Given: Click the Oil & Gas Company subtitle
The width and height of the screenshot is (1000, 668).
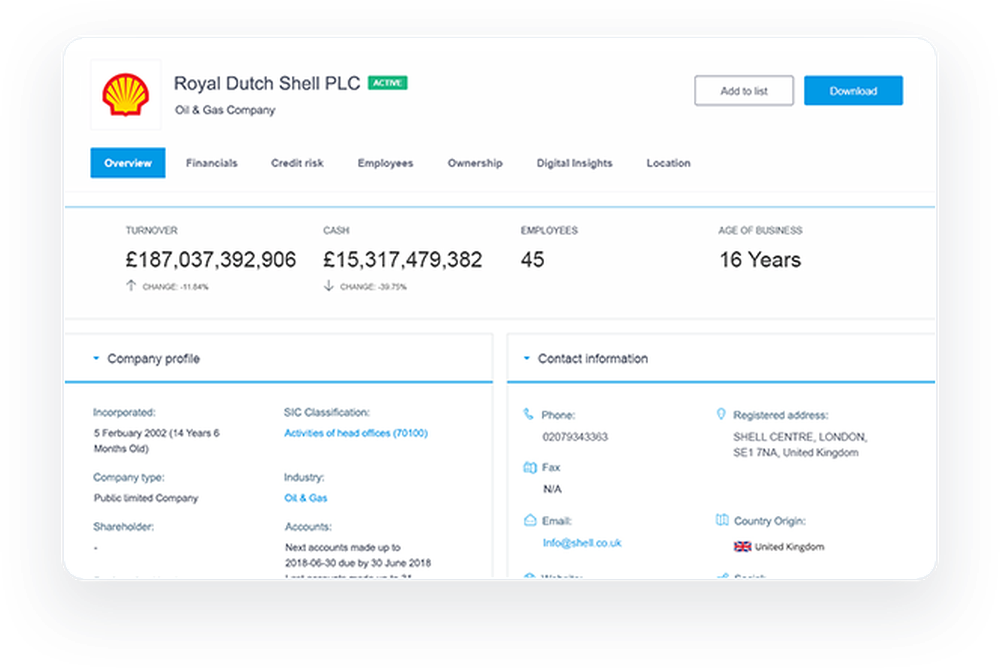Looking at the screenshot, I should pyautogui.click(x=225, y=110).
